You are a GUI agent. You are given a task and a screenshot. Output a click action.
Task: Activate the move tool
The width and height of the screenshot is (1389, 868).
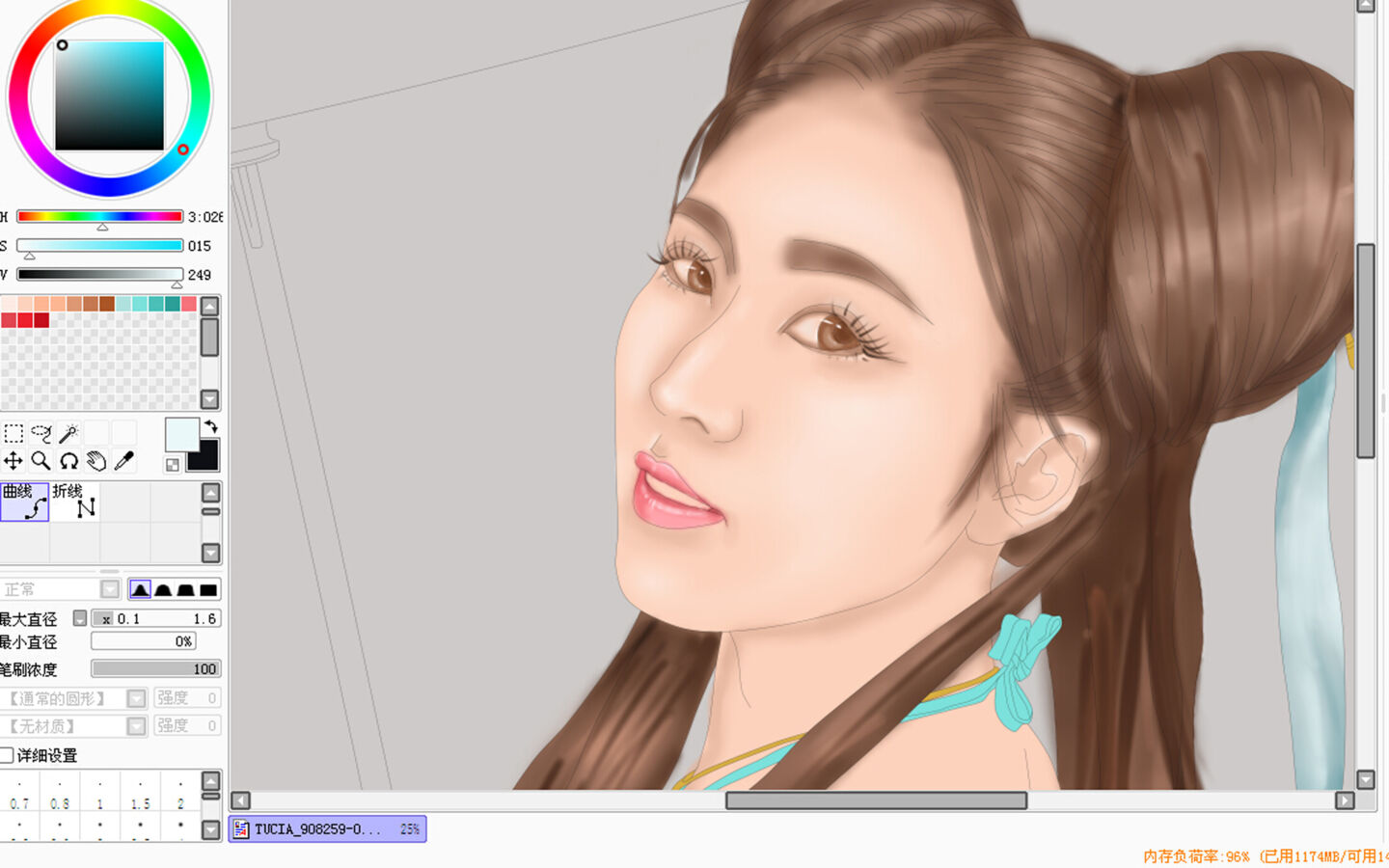14,461
